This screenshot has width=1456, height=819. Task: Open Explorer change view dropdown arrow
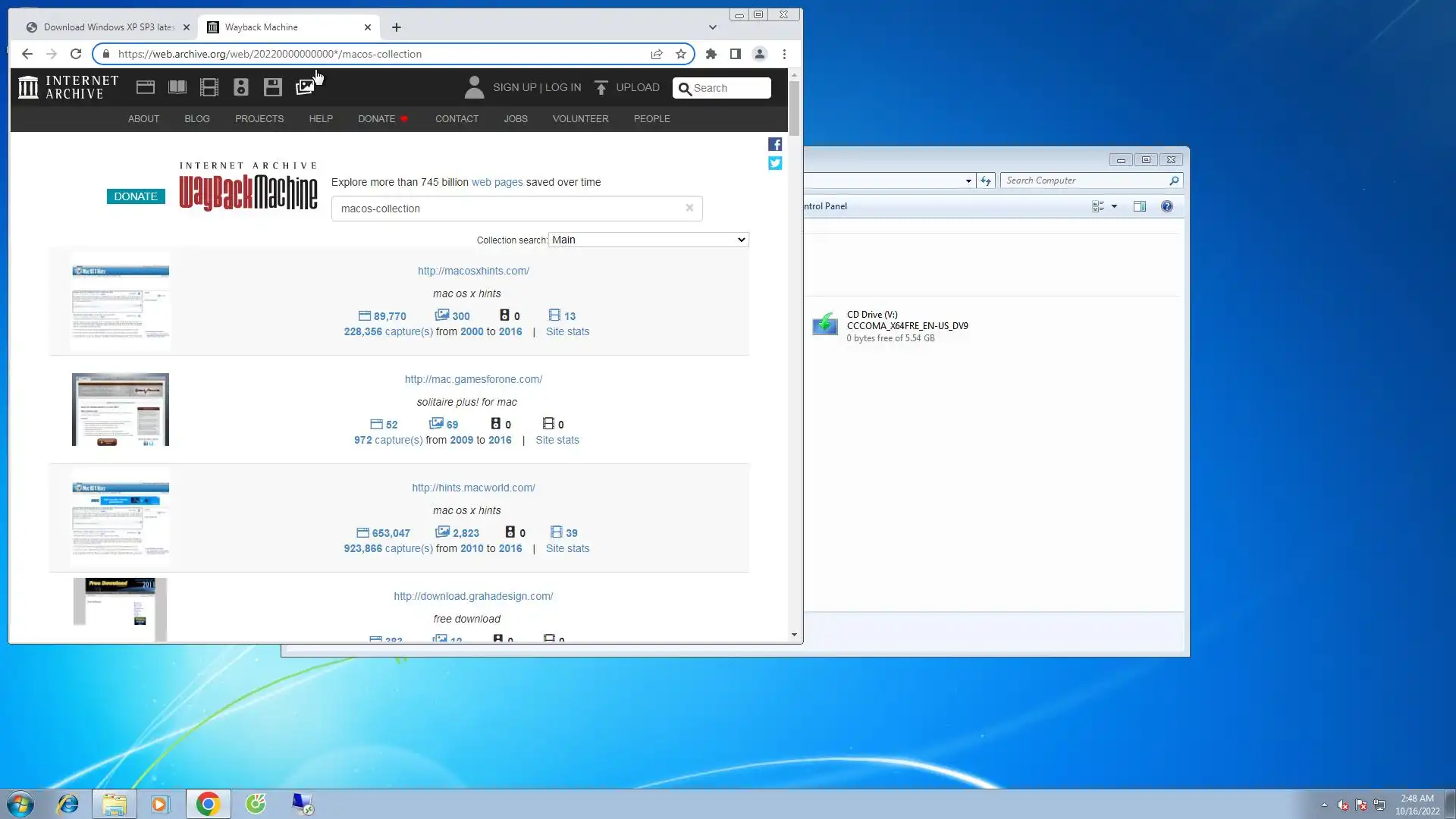1114,206
